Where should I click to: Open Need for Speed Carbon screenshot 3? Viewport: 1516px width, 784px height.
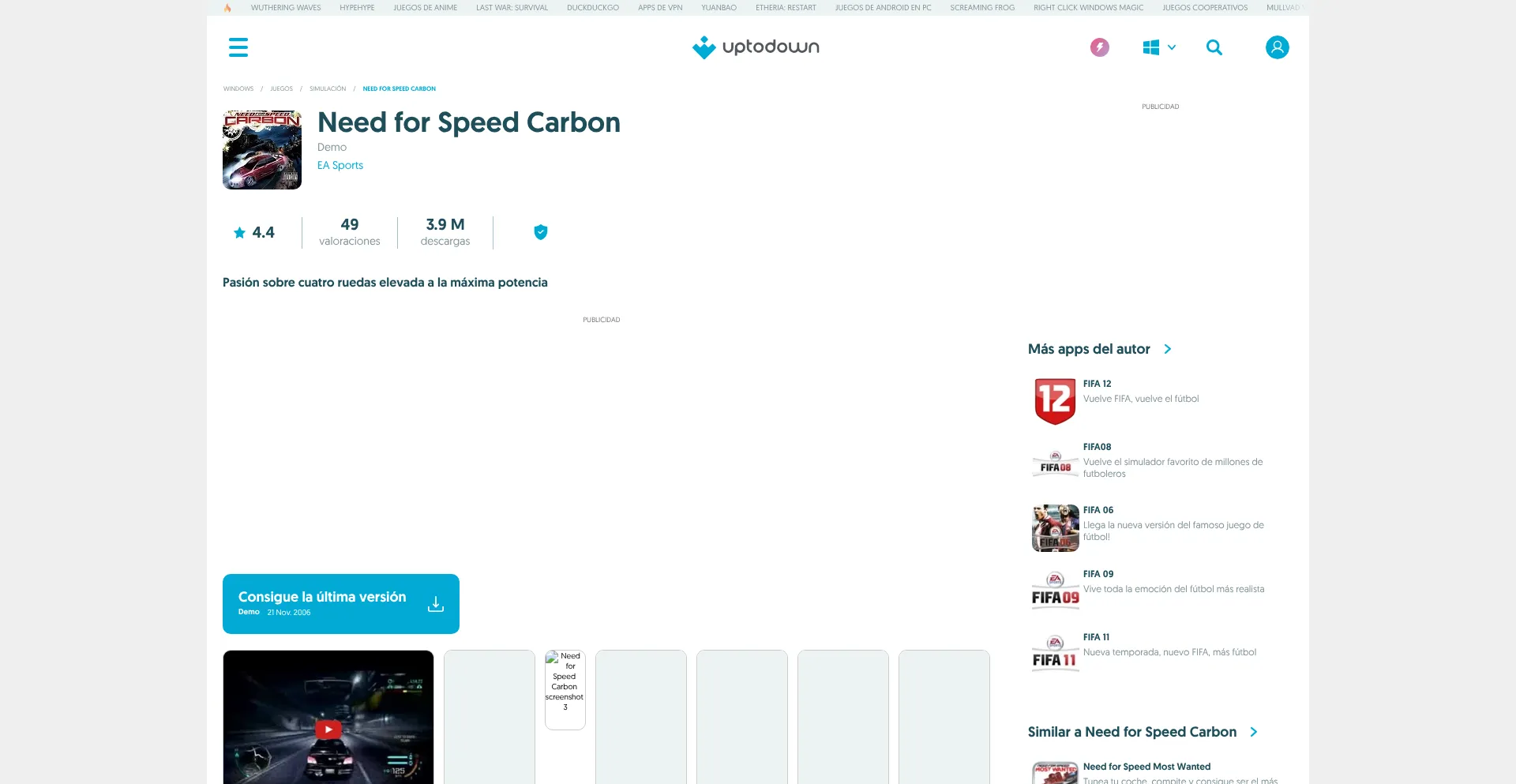pos(565,690)
